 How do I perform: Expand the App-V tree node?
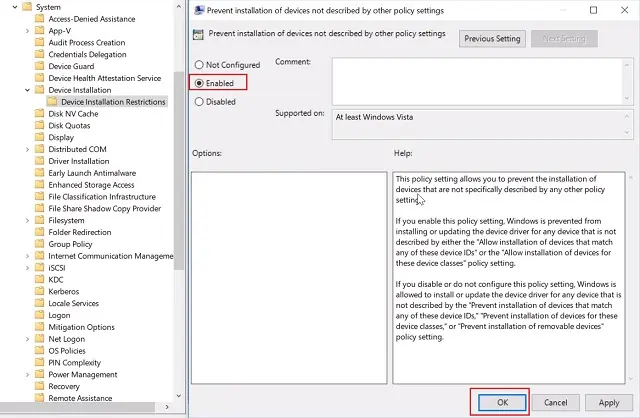point(27,31)
